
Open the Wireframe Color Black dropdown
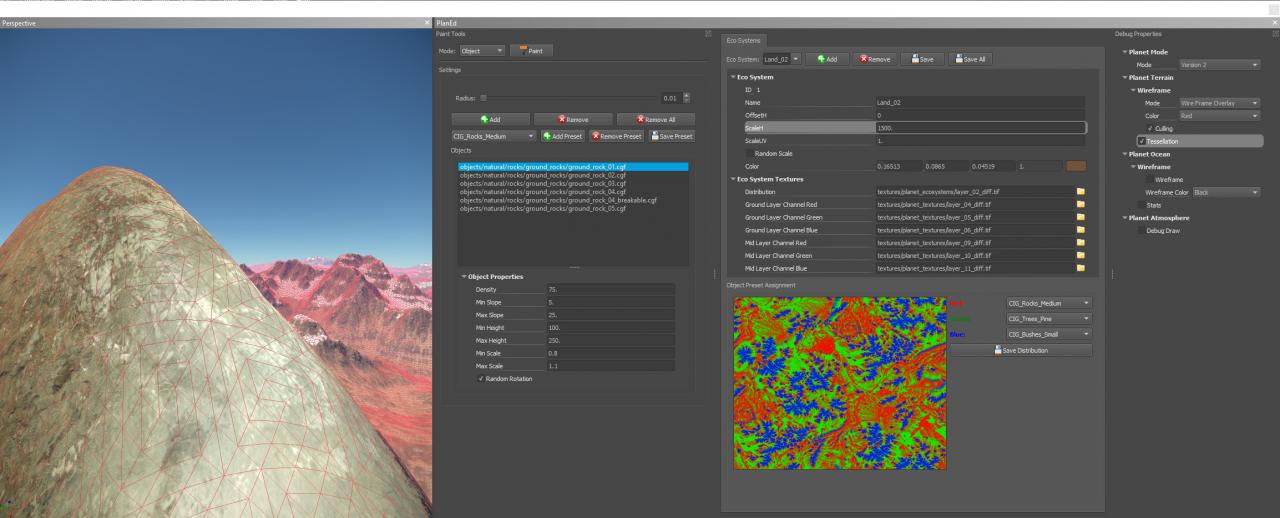click(1227, 192)
